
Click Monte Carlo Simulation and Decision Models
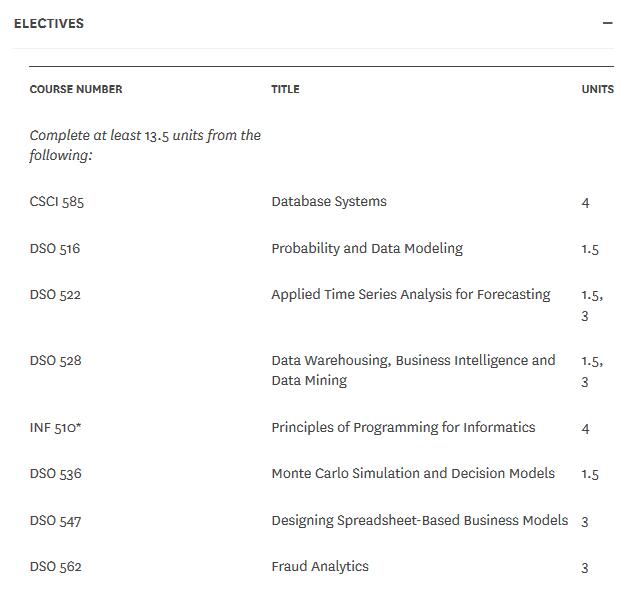[413, 474]
